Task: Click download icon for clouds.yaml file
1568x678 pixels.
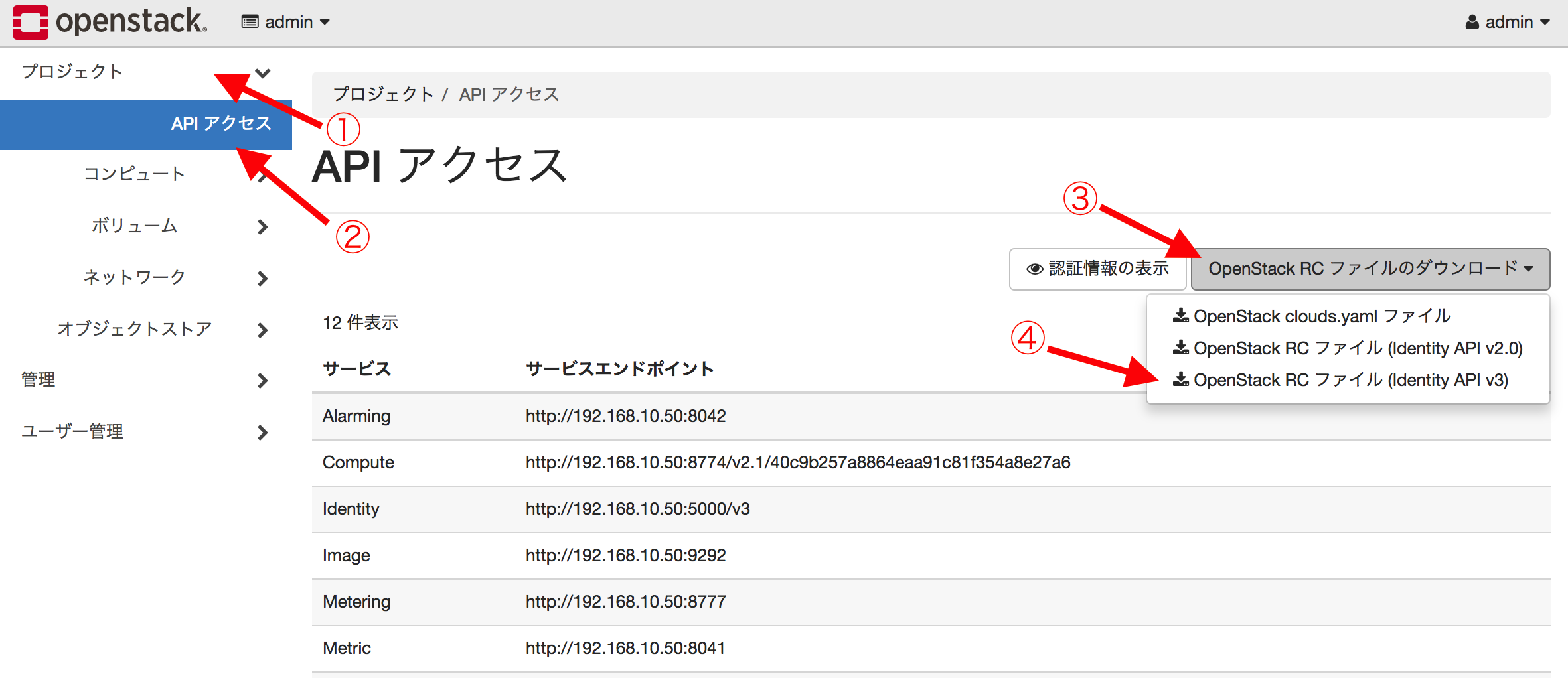Action: tap(1180, 316)
